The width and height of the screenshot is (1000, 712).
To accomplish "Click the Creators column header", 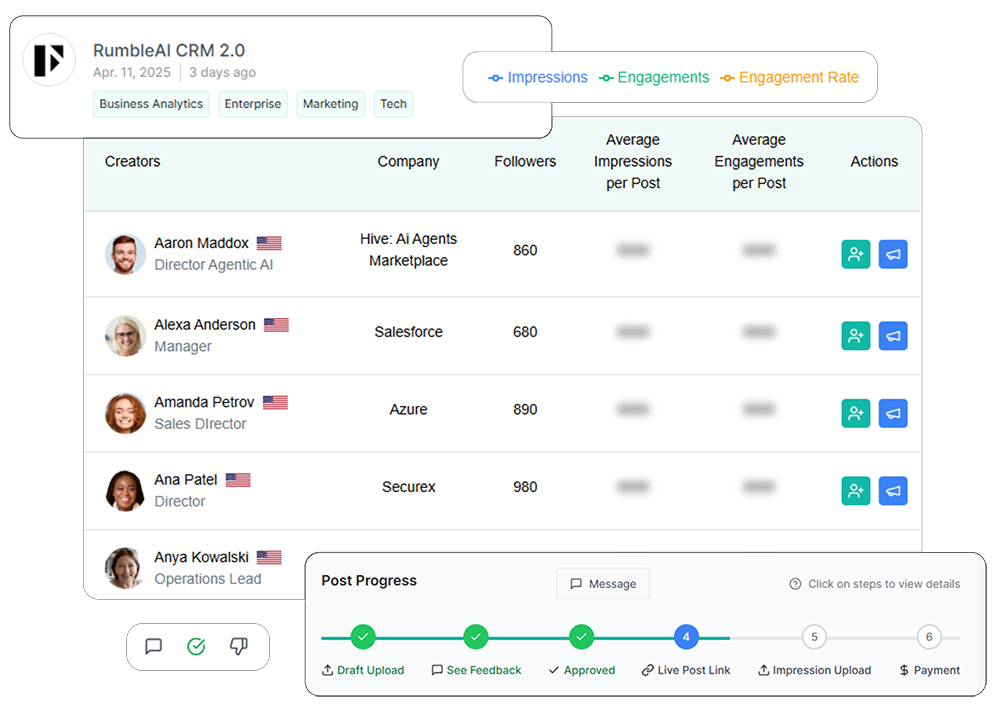I will (133, 161).
